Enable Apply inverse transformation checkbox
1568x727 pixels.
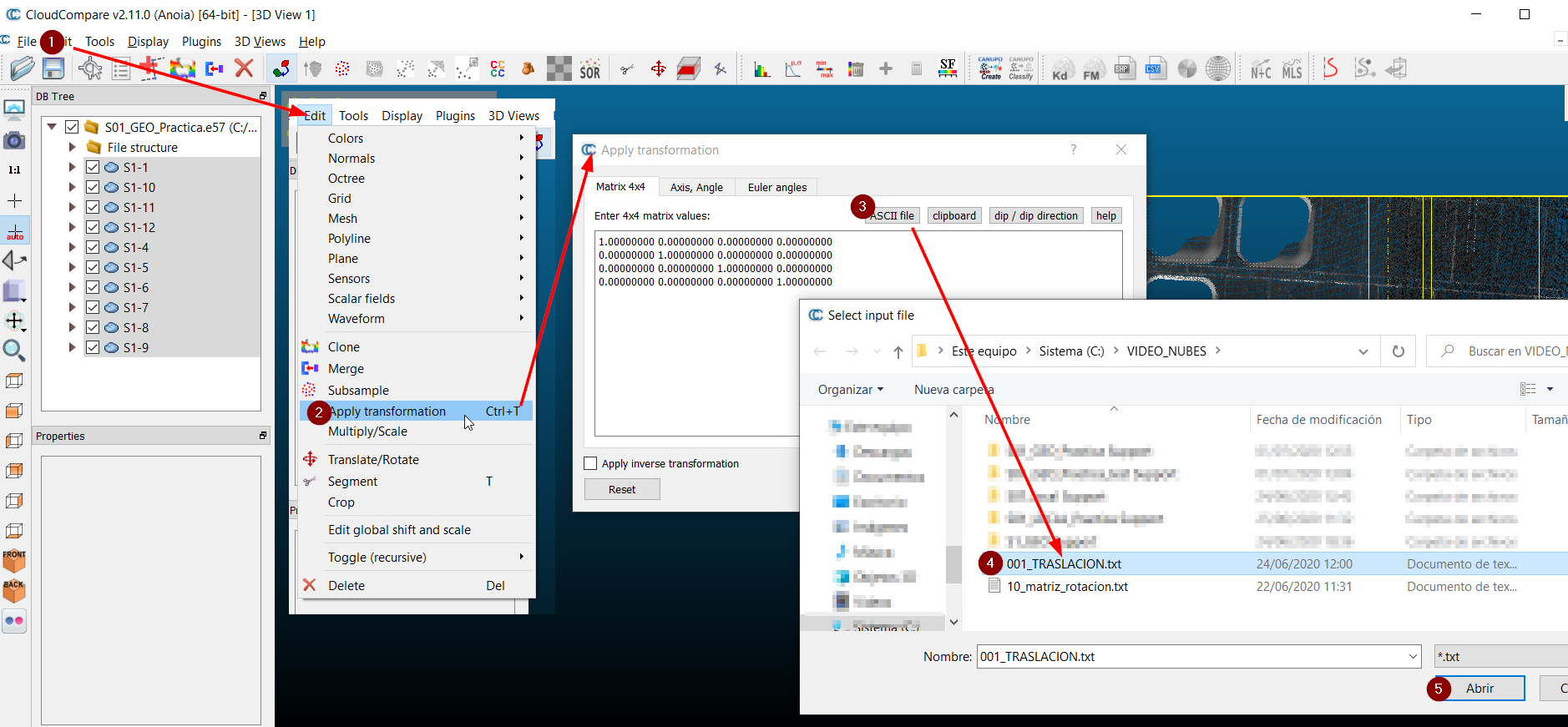(x=591, y=463)
